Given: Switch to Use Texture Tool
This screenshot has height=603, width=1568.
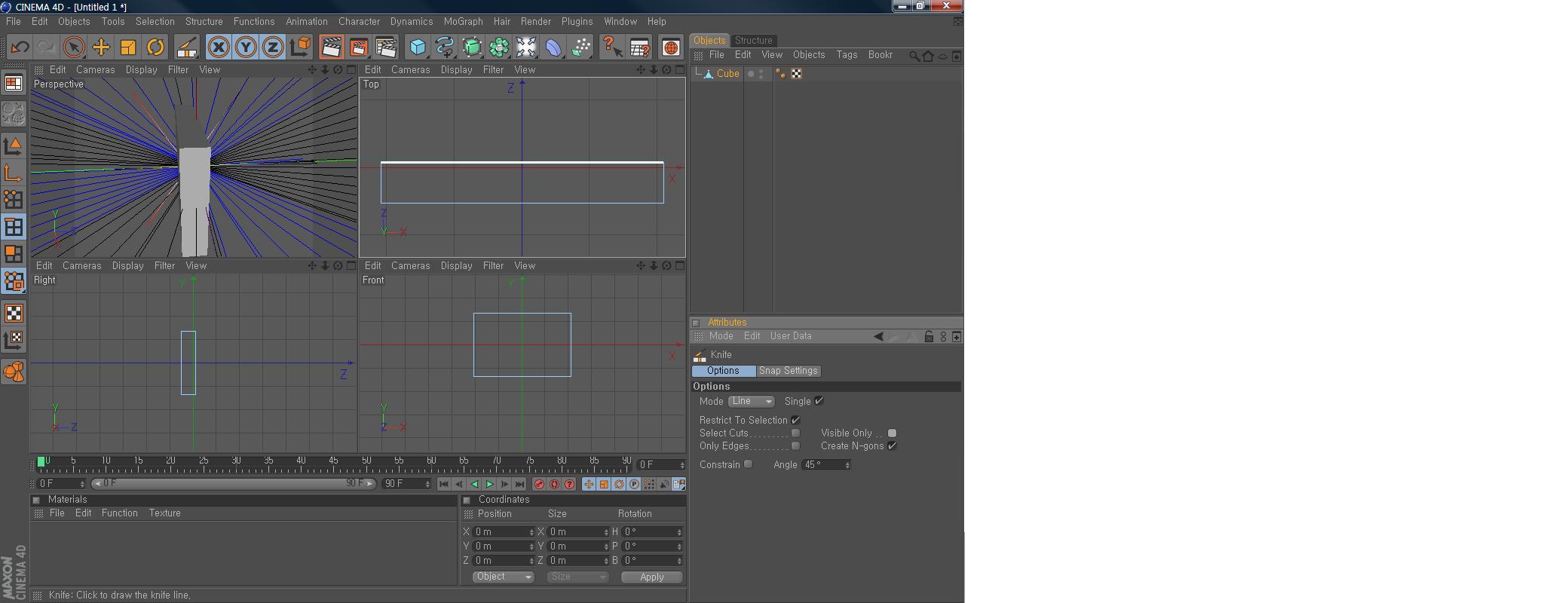Looking at the screenshot, I should 14,313.
